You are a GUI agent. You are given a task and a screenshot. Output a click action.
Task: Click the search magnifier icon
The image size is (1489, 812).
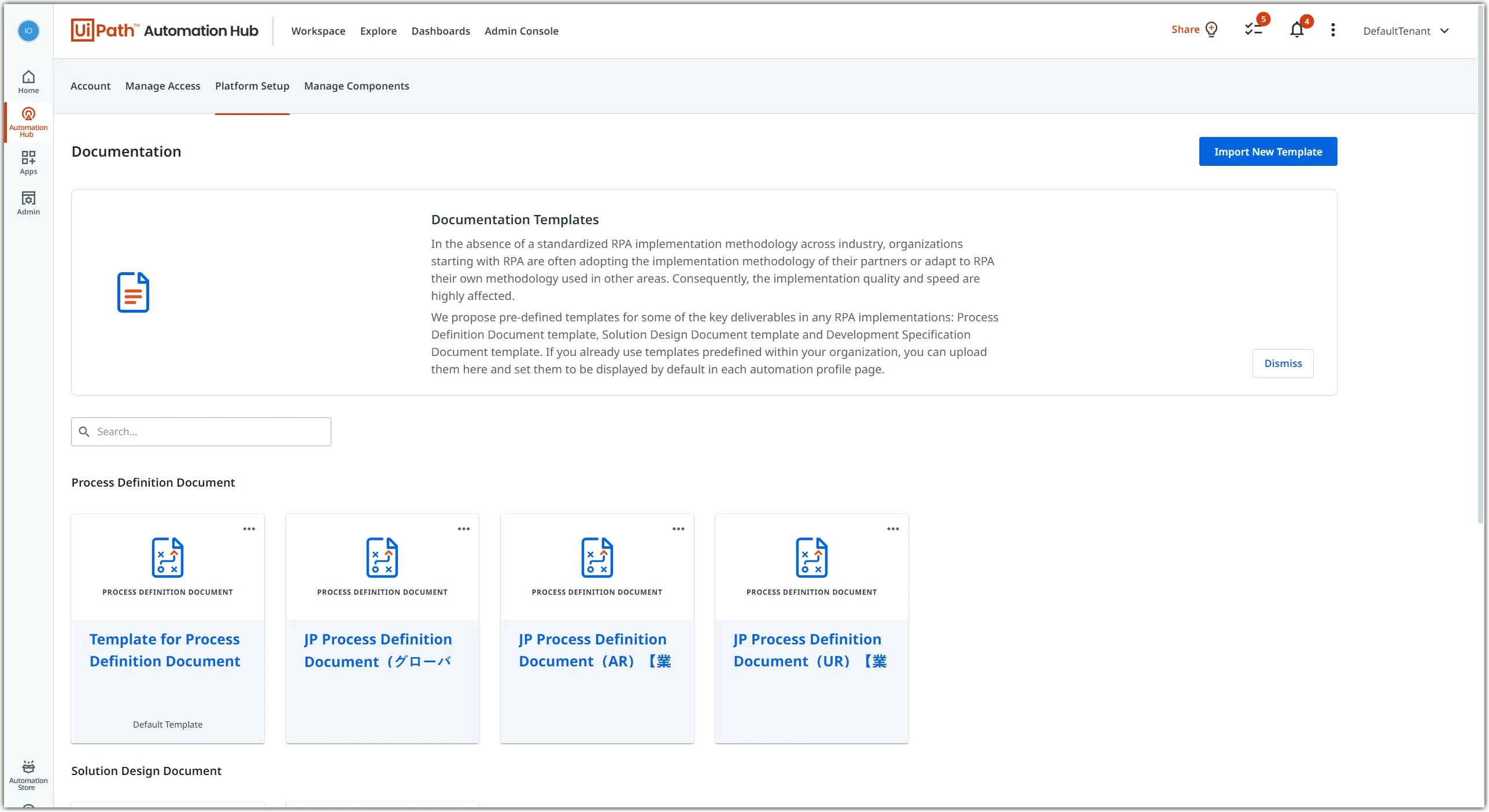[84, 432]
